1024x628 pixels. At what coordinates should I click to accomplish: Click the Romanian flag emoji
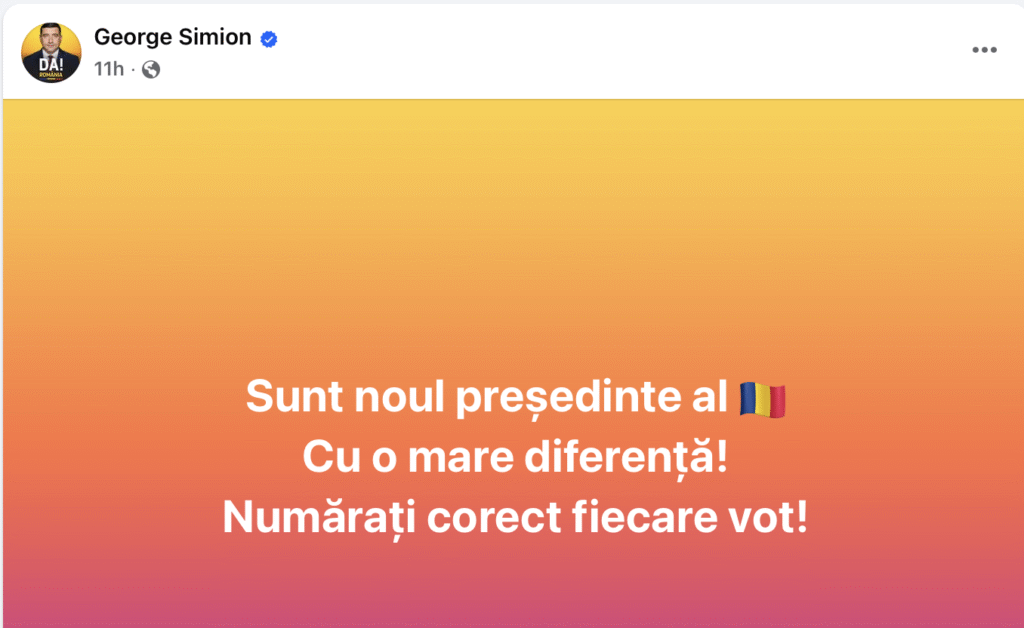point(762,400)
